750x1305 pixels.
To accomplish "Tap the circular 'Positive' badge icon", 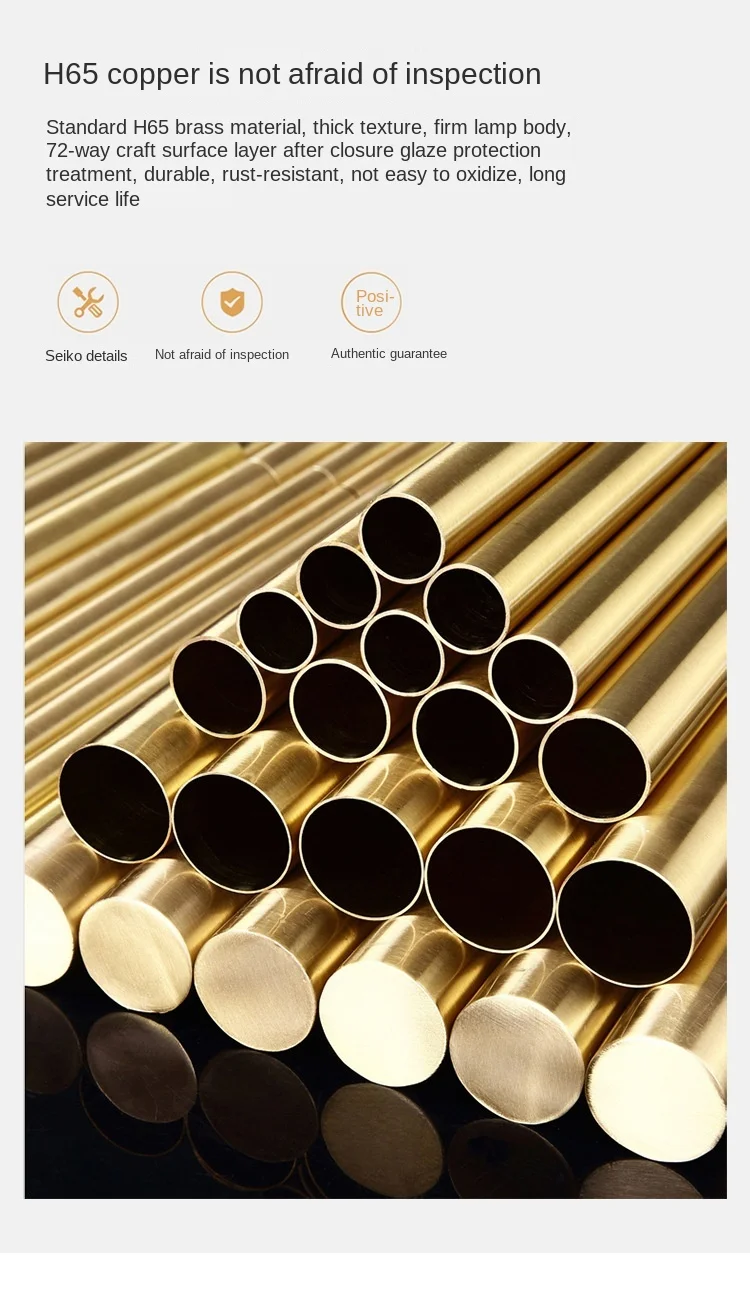I will coord(371,302).
